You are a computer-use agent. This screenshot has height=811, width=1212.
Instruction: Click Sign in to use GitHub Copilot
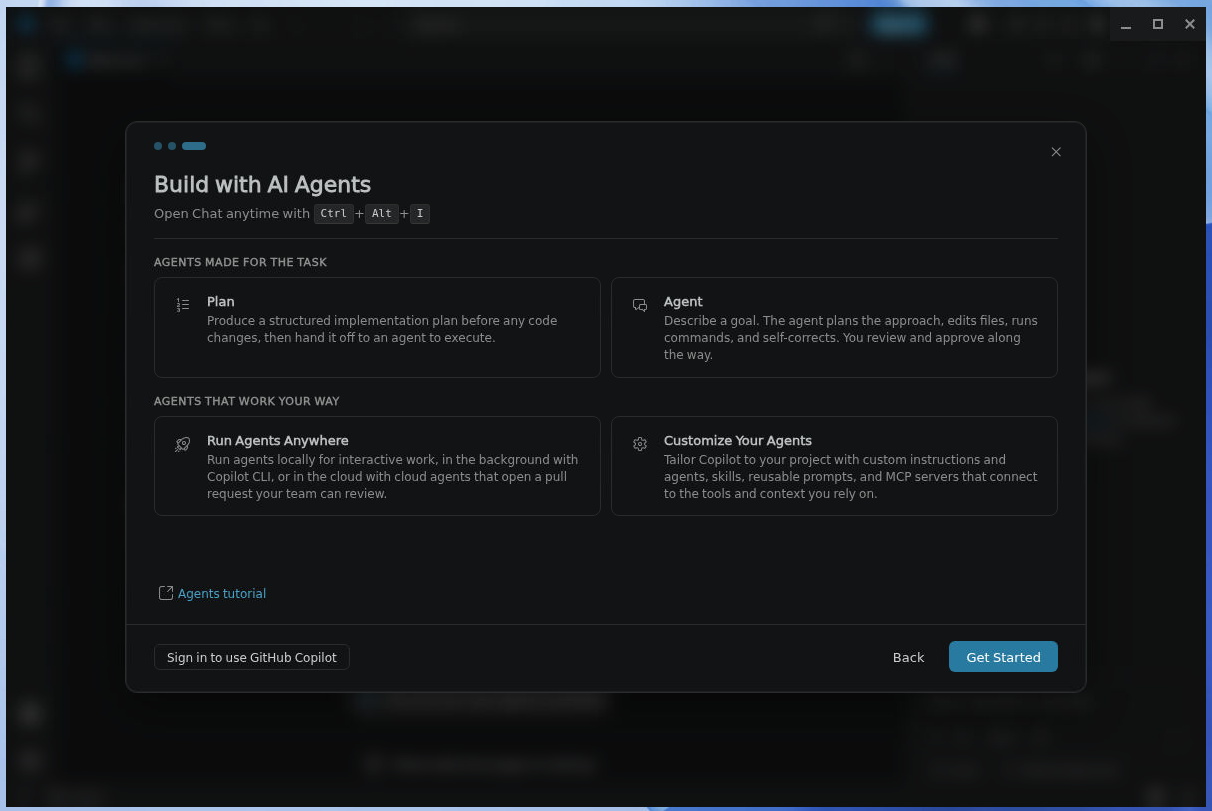[252, 657]
